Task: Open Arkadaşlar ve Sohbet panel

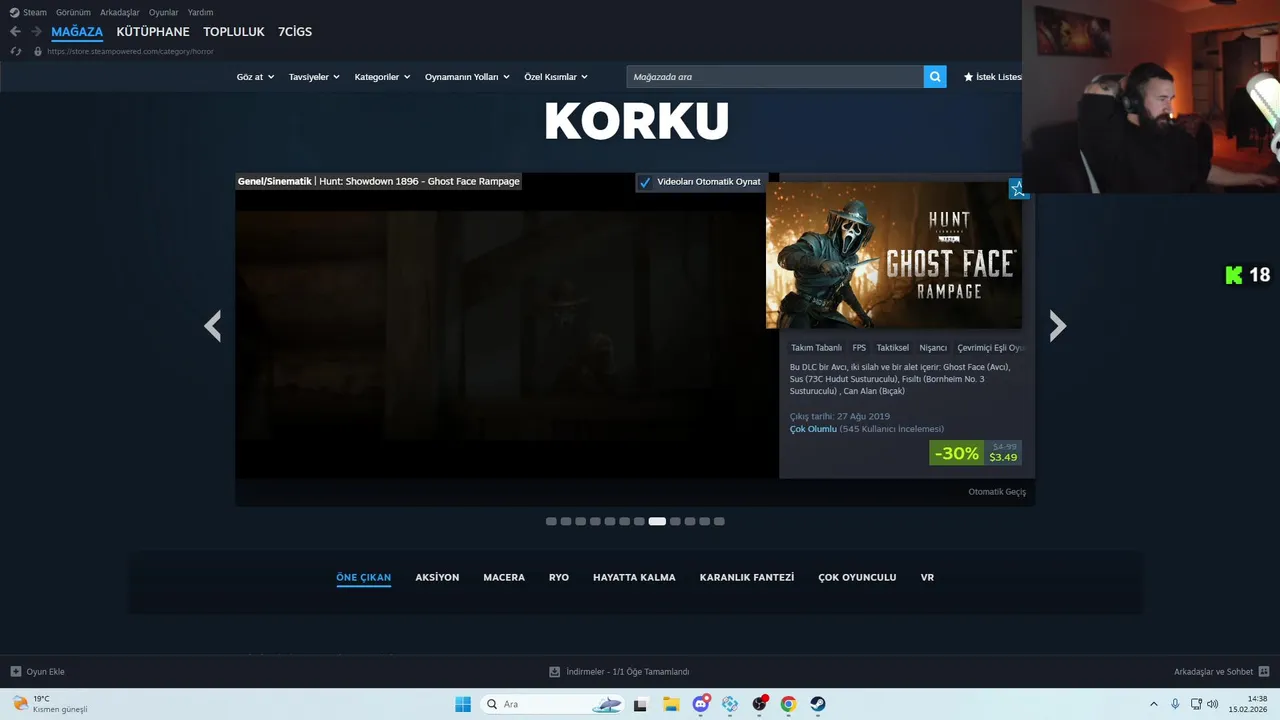Action: pyautogui.click(x=1221, y=672)
